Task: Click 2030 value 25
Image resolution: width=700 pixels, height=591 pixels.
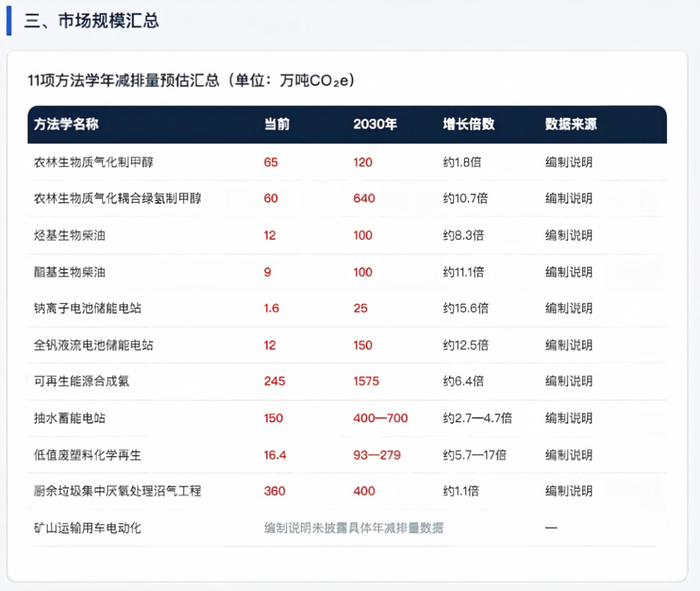Action: pyautogui.click(x=360, y=308)
